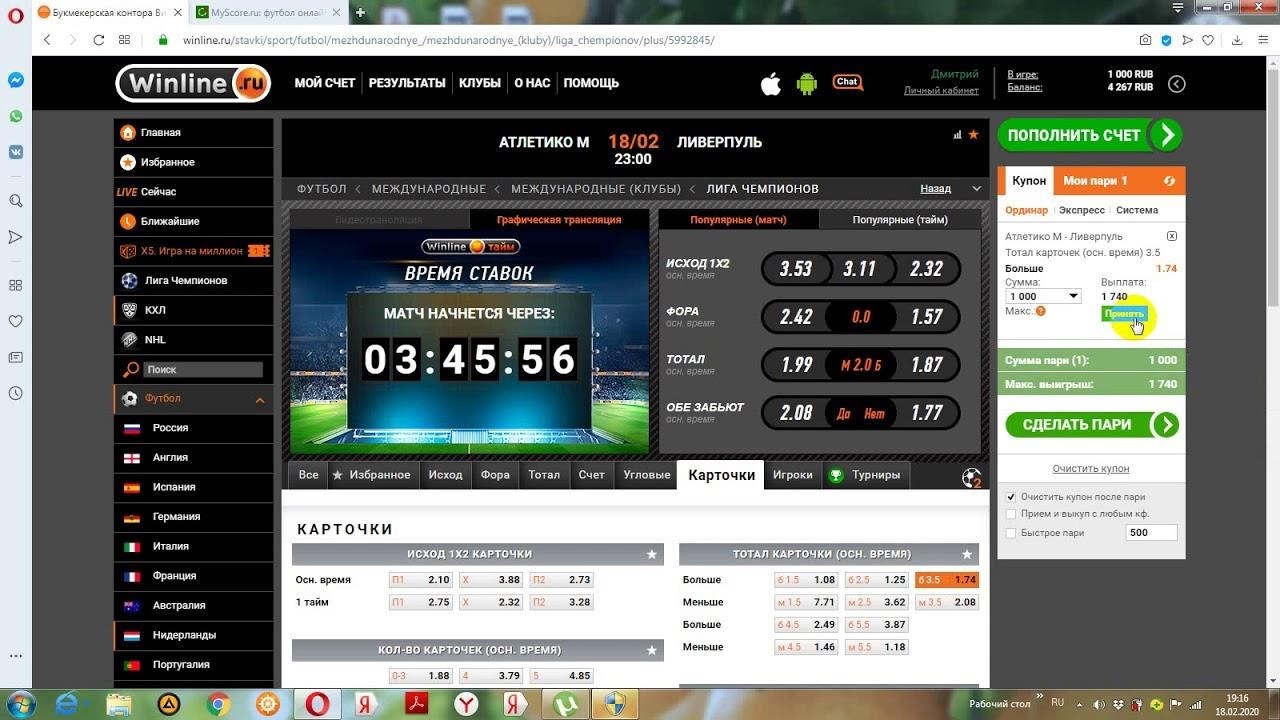This screenshot has width=1280, height=720.
Task: Open the Сумма amount dropdown
Action: 1043,296
